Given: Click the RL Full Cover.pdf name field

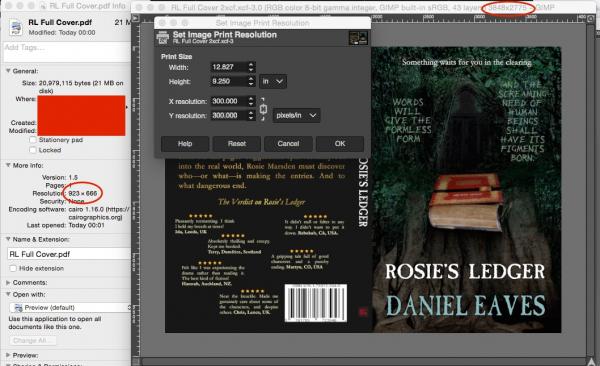Looking at the screenshot, I should tap(69, 254).
